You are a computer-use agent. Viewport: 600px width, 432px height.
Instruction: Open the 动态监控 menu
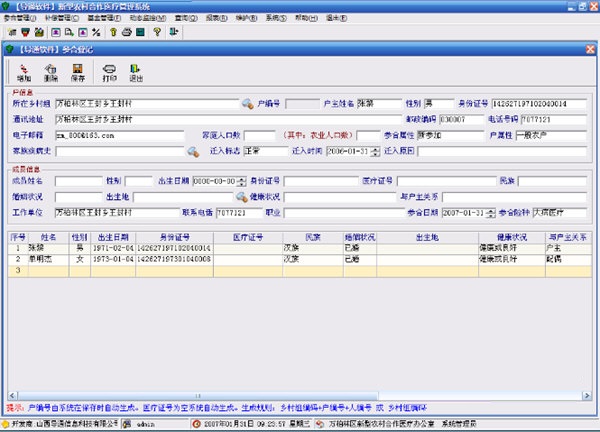pyautogui.click(x=147, y=18)
